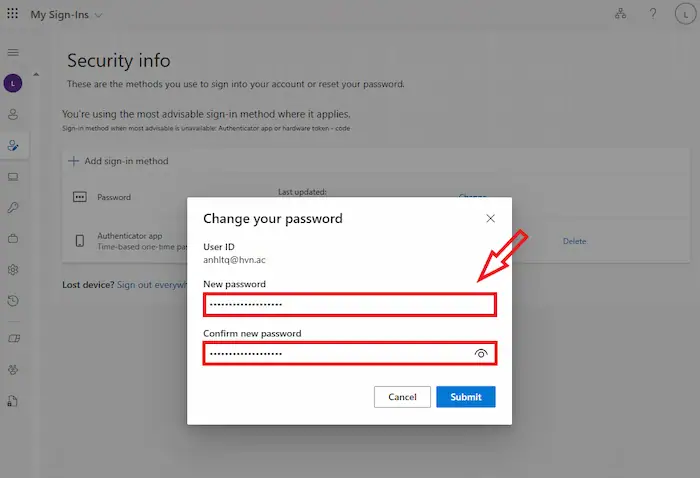Open the recent activity history sidebar icon
700x478 pixels.
pyautogui.click(x=13, y=300)
